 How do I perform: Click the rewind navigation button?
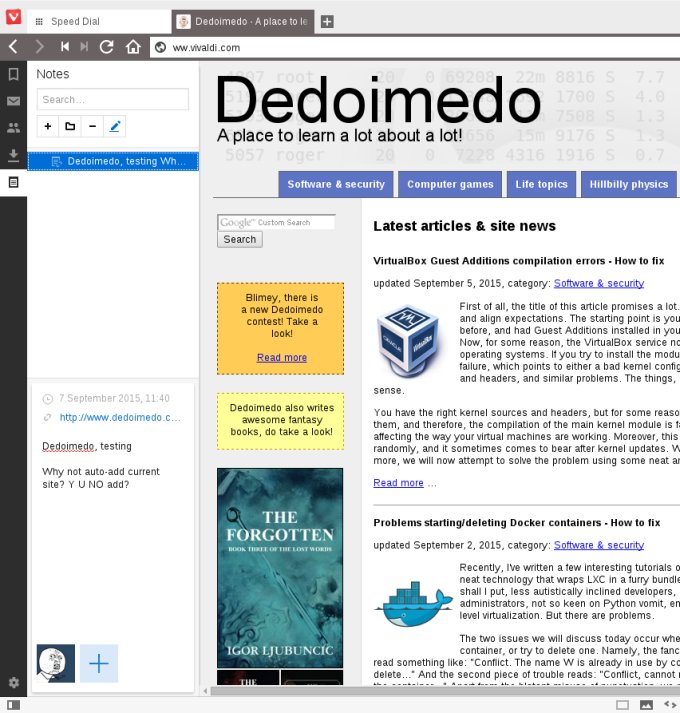64,46
